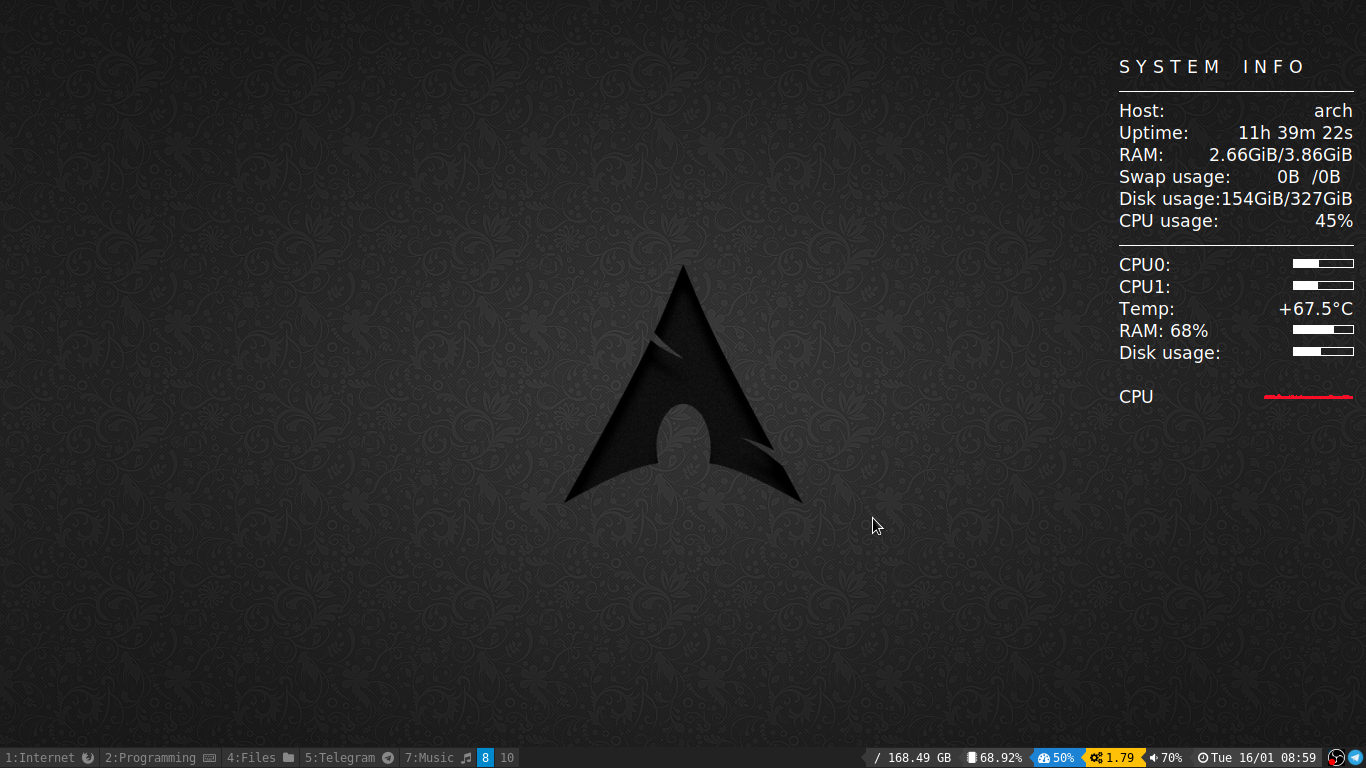Select the music note icon beside 7:Music
The image size is (1366, 768).
tap(465, 757)
